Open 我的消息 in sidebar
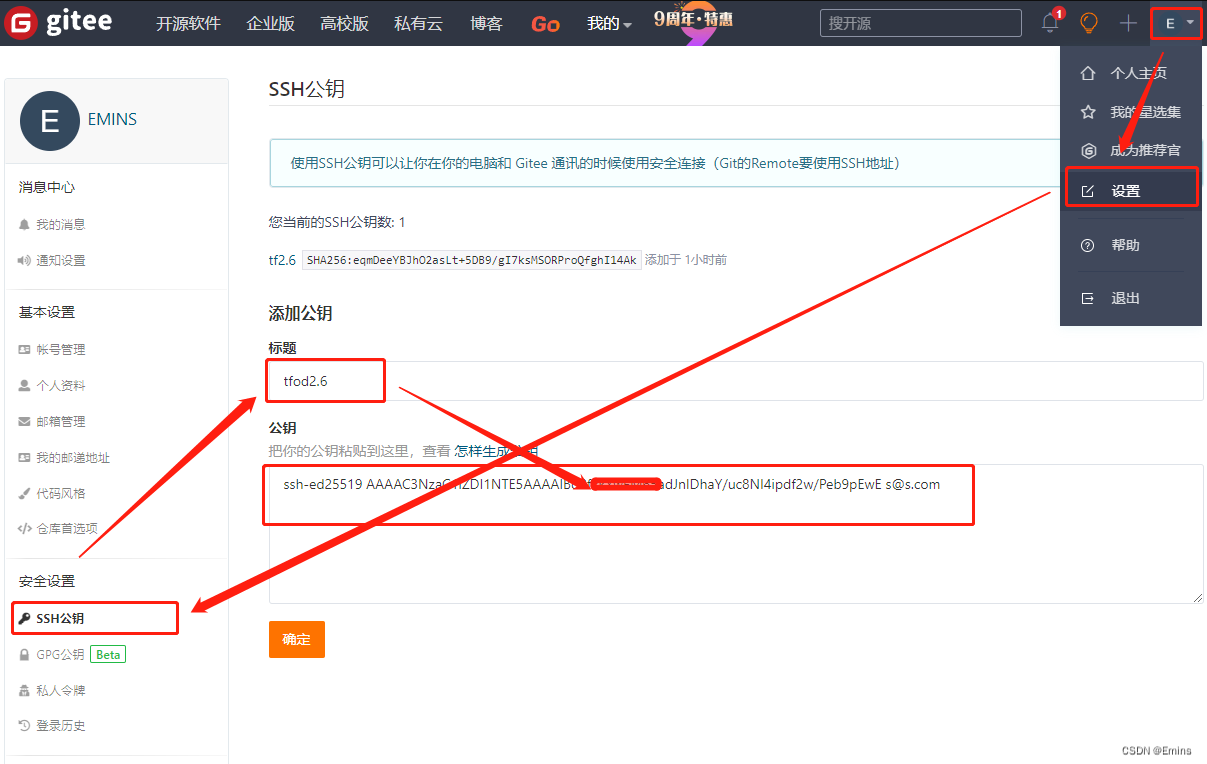 (x=61, y=225)
